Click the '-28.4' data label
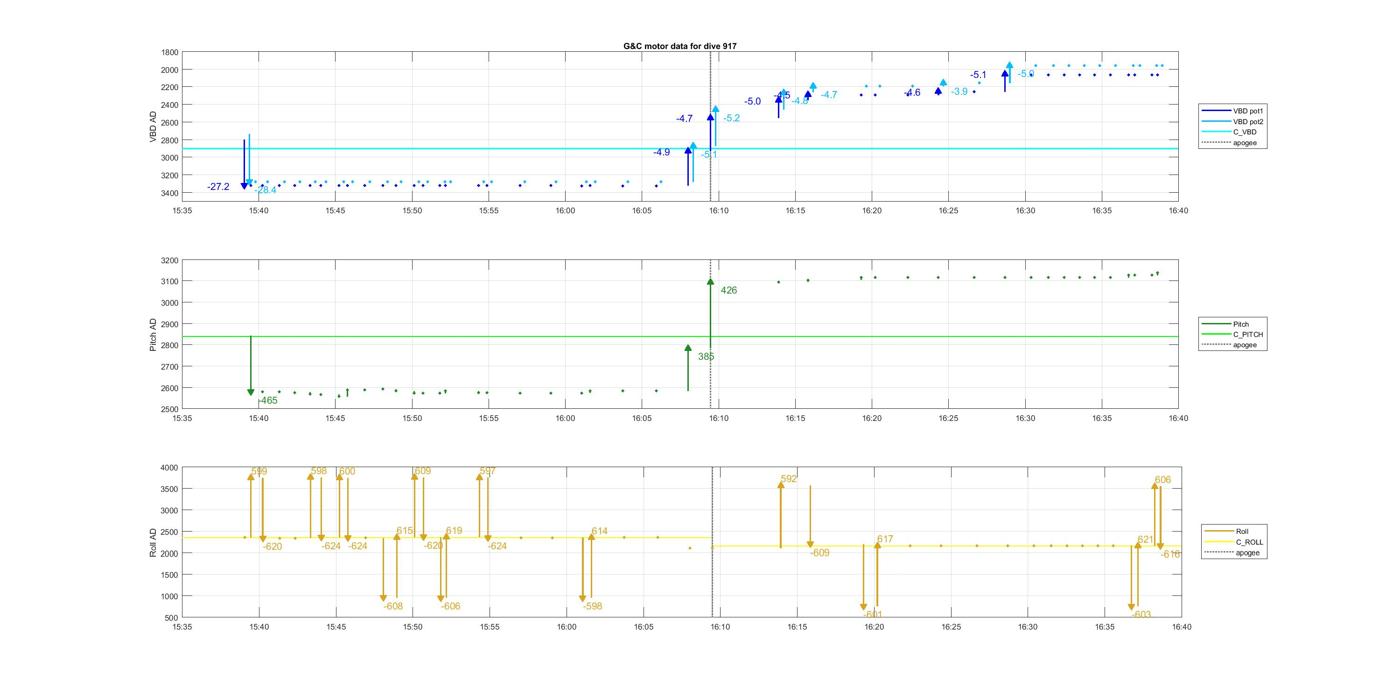This screenshot has height=693, width=1400. click(x=265, y=190)
